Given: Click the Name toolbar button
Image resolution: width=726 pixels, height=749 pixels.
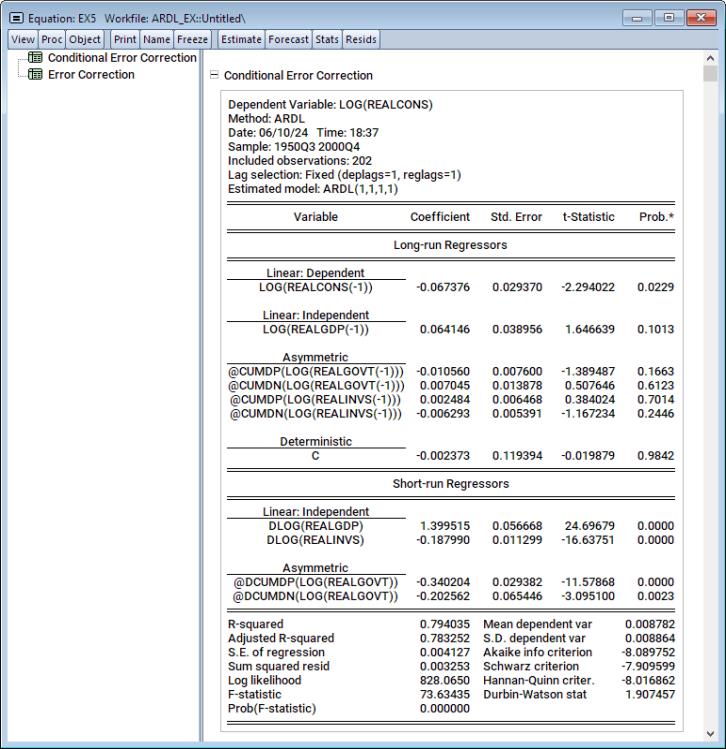Looking at the screenshot, I should (156, 39).
